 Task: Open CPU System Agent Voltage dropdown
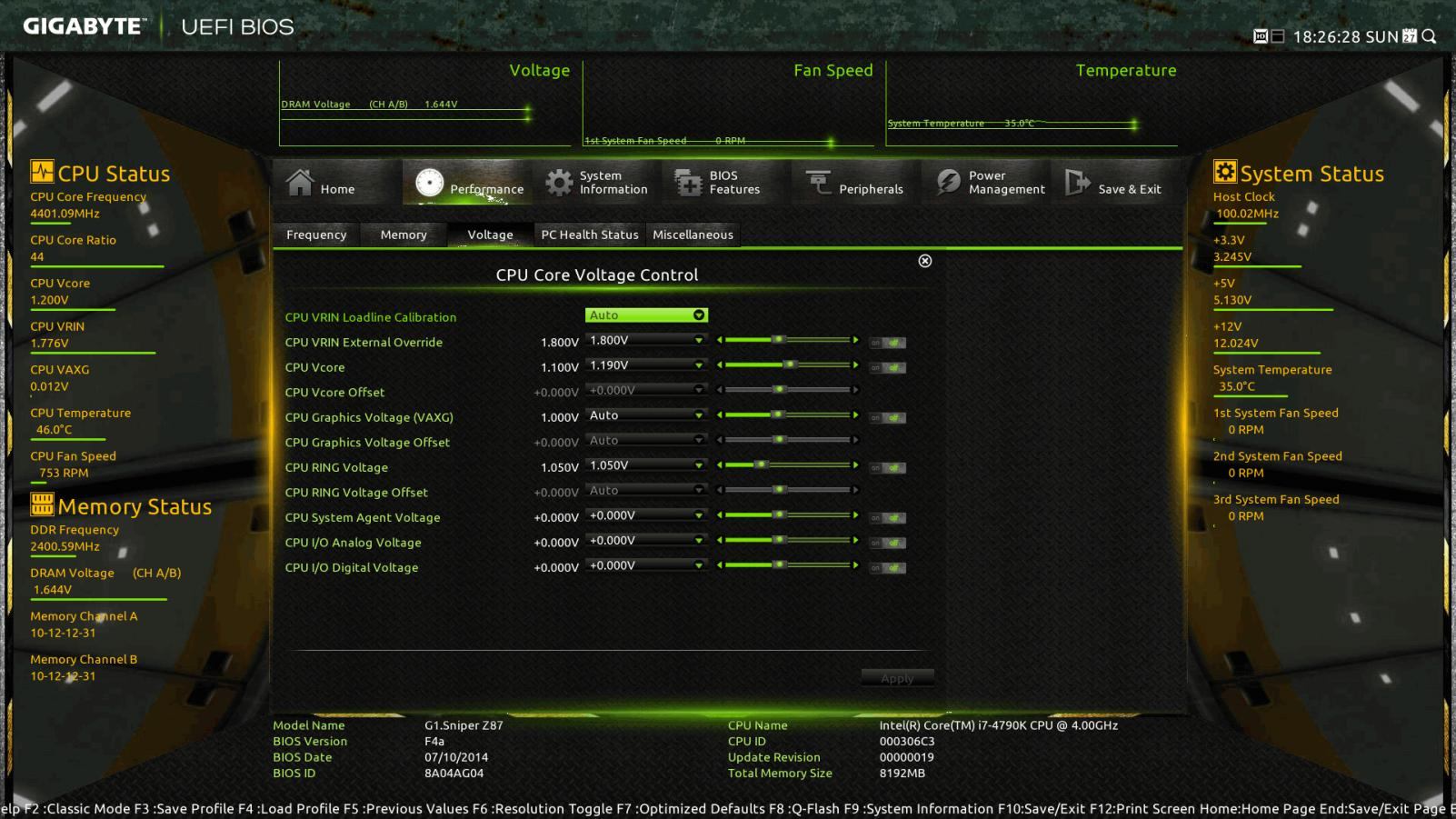point(646,515)
